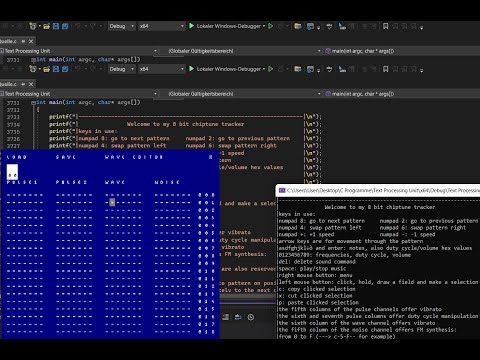
Task: Click 'c: copy clicked selection' console line
Action: (317, 289)
